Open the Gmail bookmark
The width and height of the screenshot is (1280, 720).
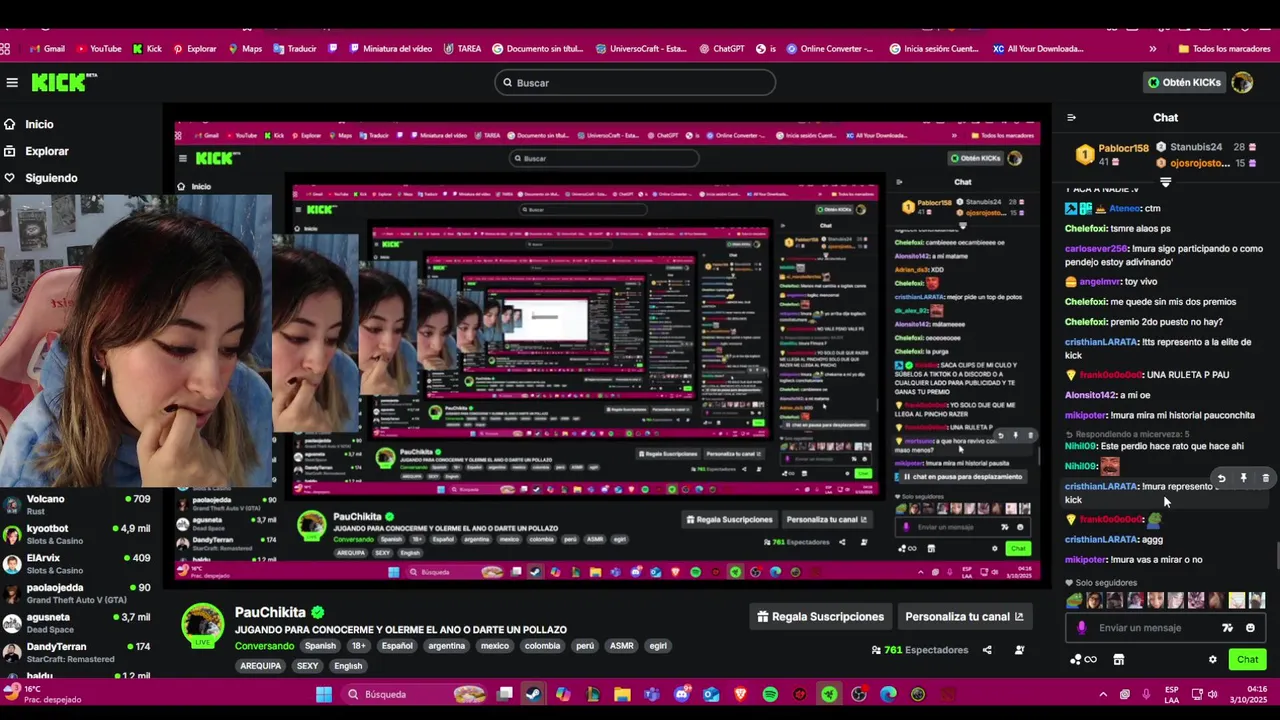pyautogui.click(x=47, y=48)
